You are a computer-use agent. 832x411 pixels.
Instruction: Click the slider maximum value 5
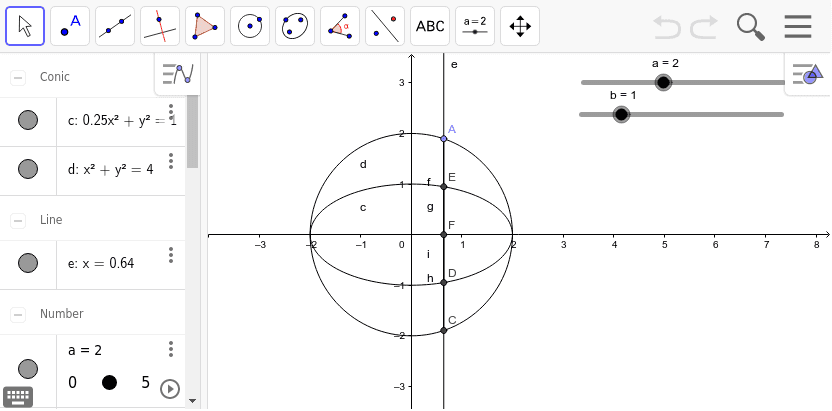[145, 382]
